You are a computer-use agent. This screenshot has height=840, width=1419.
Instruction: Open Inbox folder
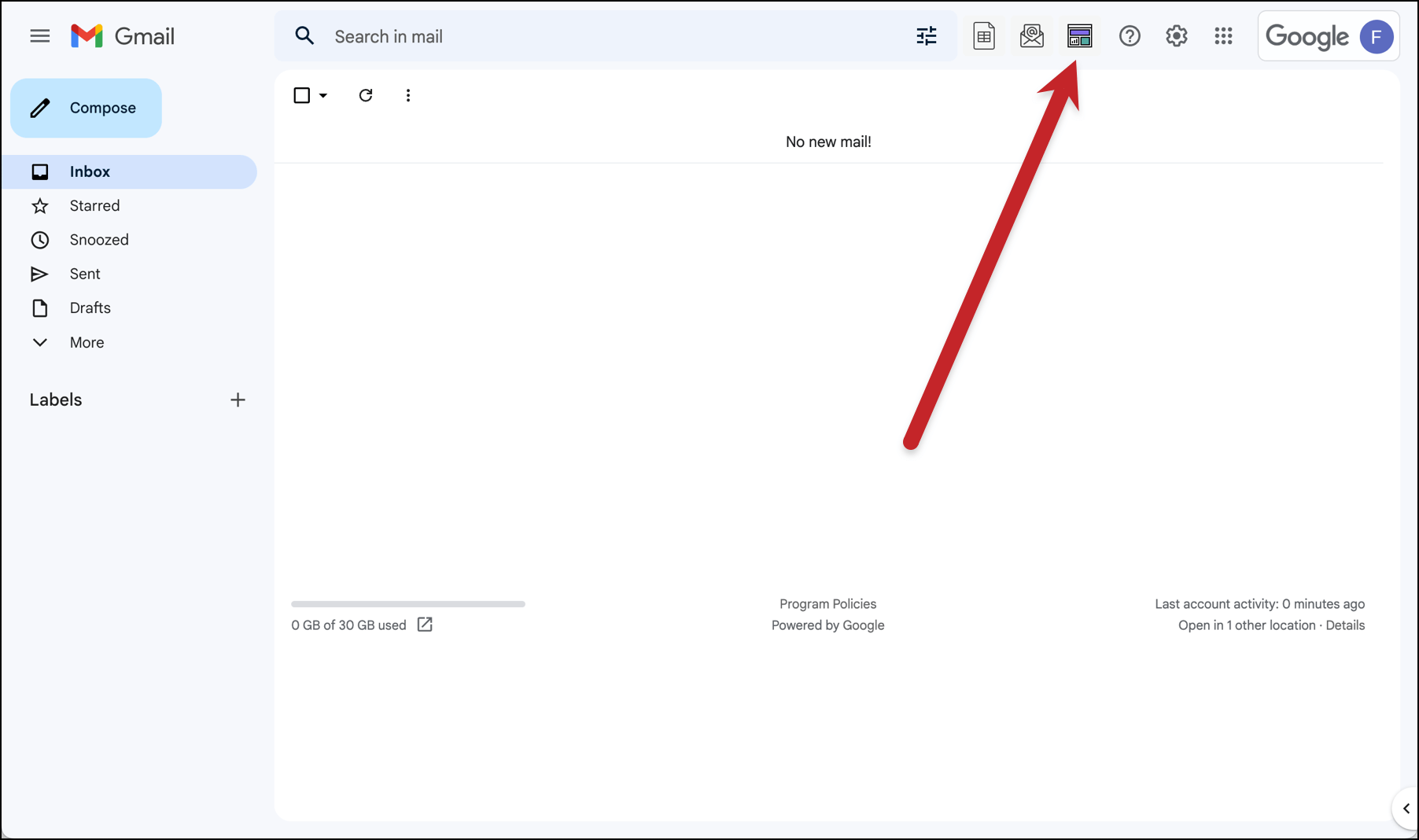tap(129, 171)
